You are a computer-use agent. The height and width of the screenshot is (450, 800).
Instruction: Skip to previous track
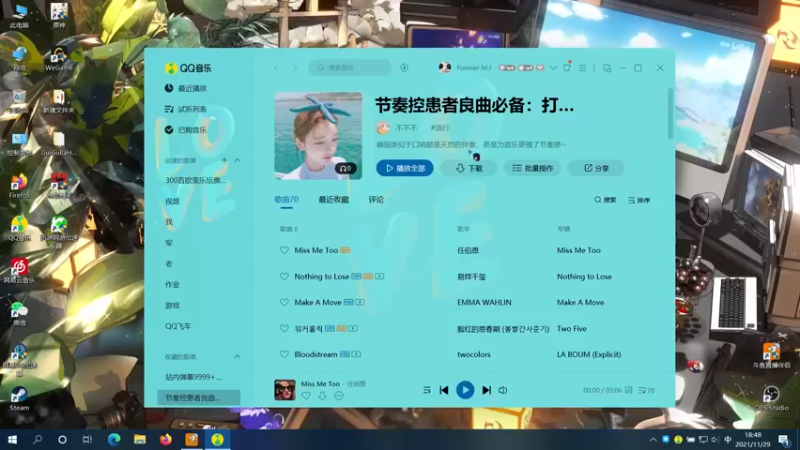point(444,390)
